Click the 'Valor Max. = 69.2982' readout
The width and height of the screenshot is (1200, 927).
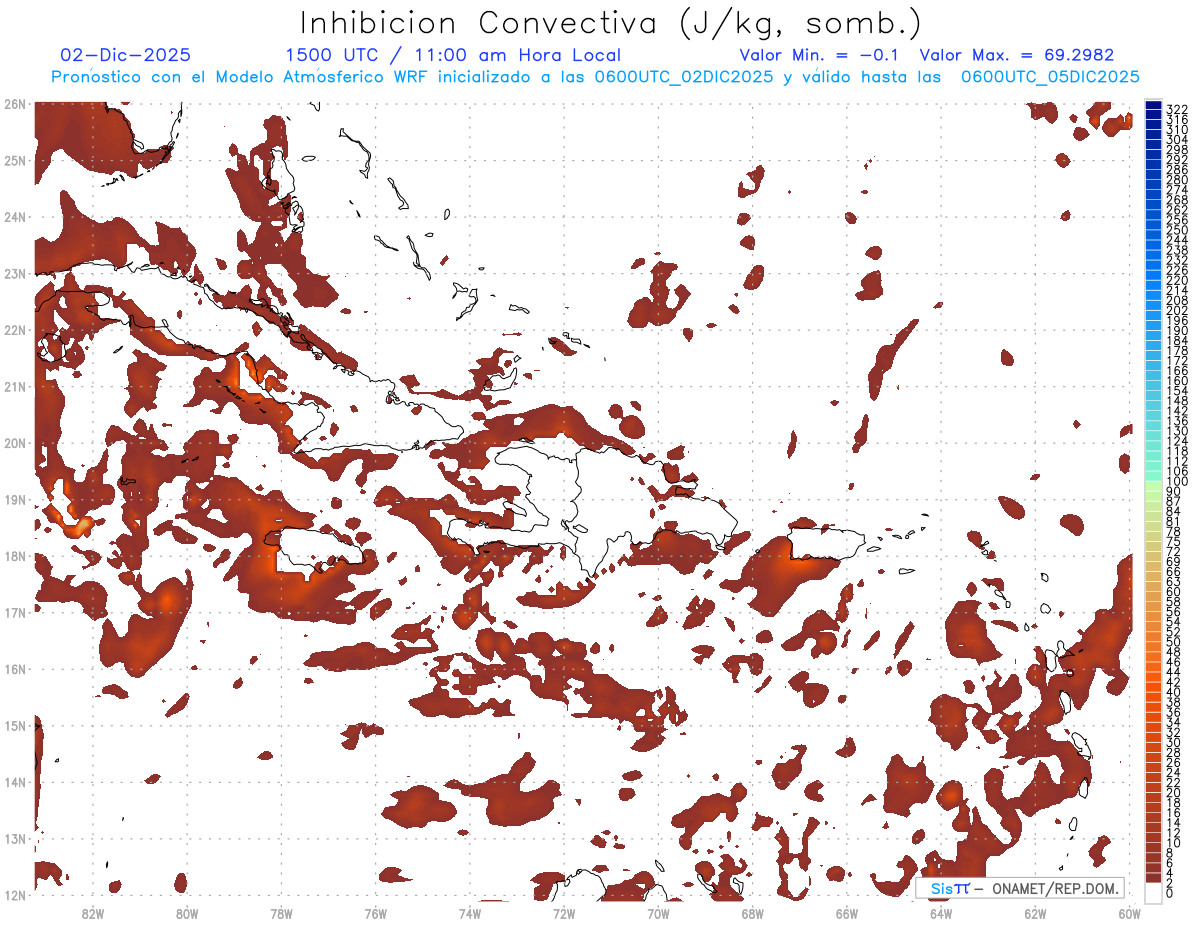[x=1016, y=55]
